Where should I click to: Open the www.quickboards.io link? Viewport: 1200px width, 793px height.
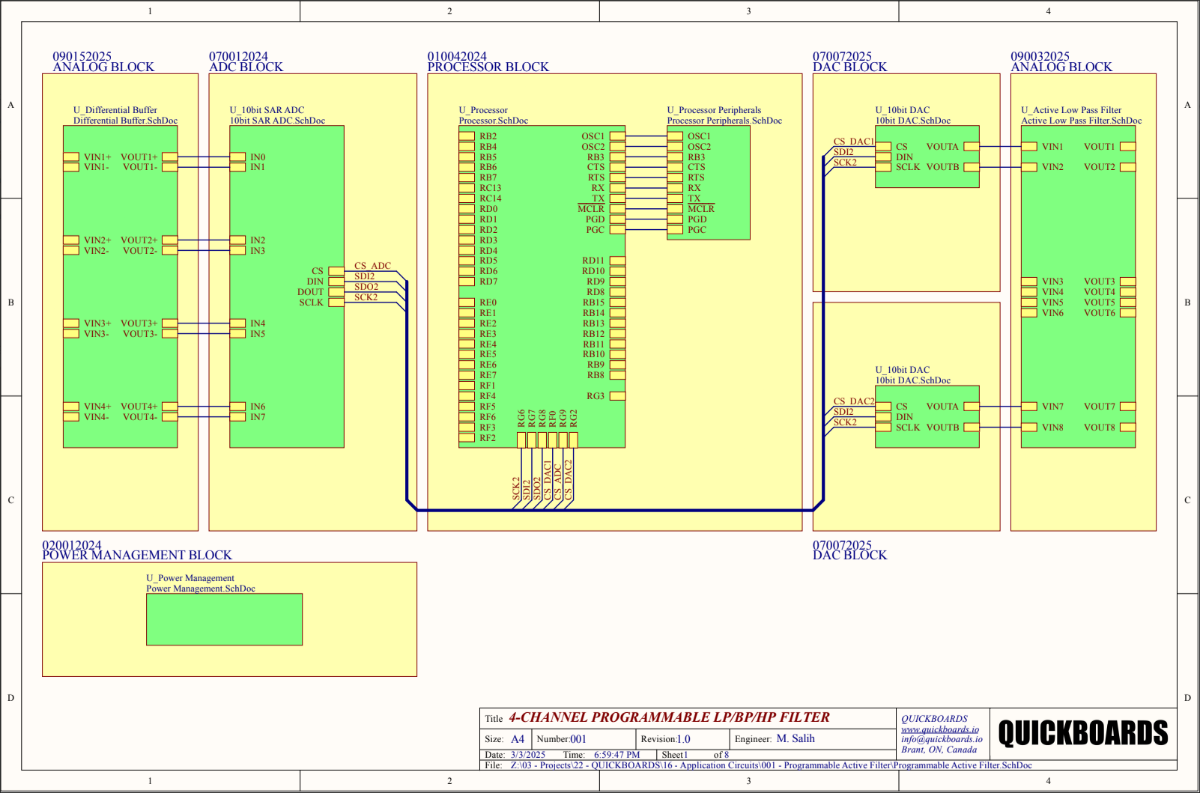pyautogui.click(x=941, y=729)
